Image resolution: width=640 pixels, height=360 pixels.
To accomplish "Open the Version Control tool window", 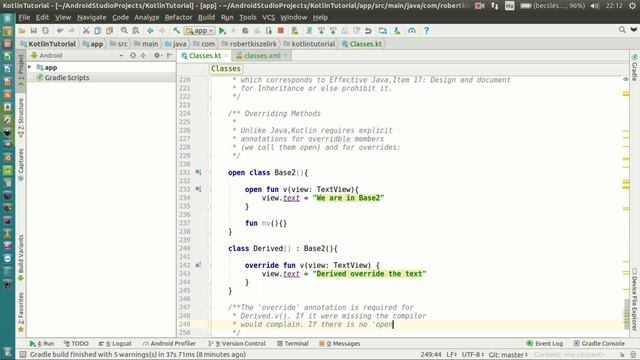I will coord(237,344).
